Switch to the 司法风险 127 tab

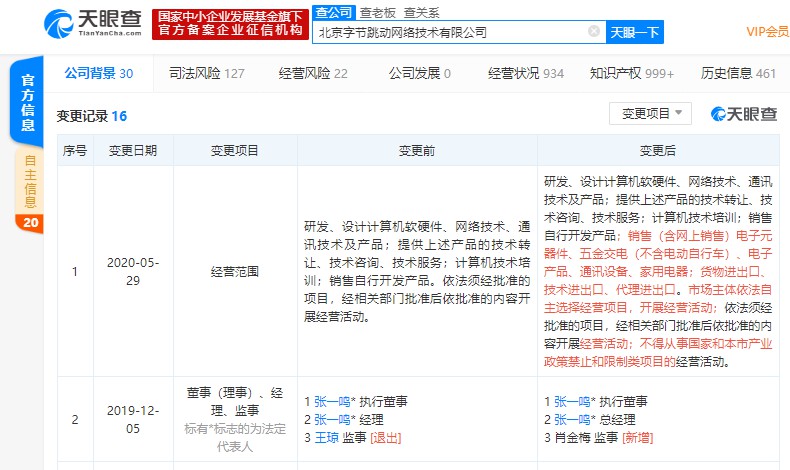click(207, 74)
